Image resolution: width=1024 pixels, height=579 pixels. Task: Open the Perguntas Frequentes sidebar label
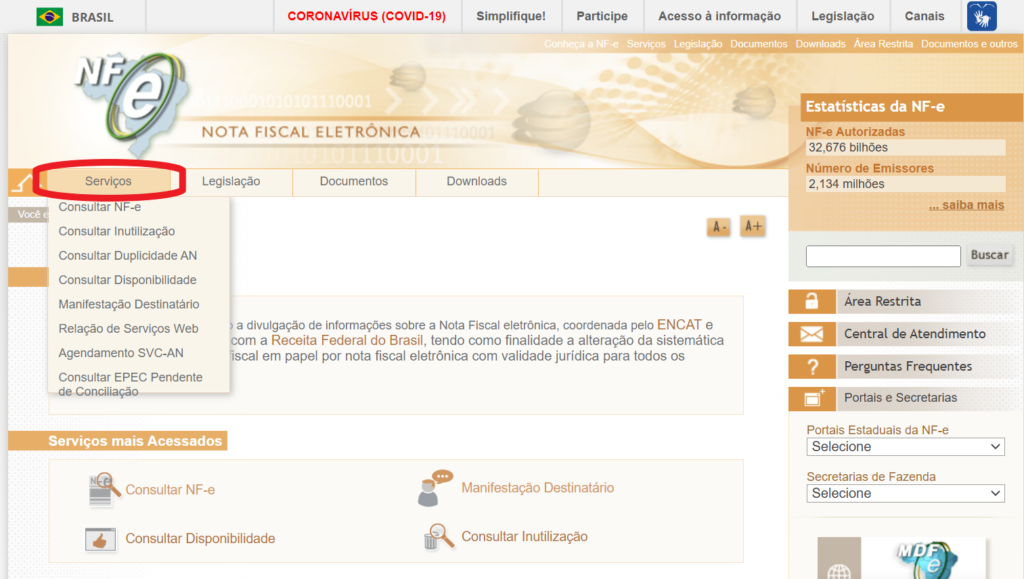point(908,366)
